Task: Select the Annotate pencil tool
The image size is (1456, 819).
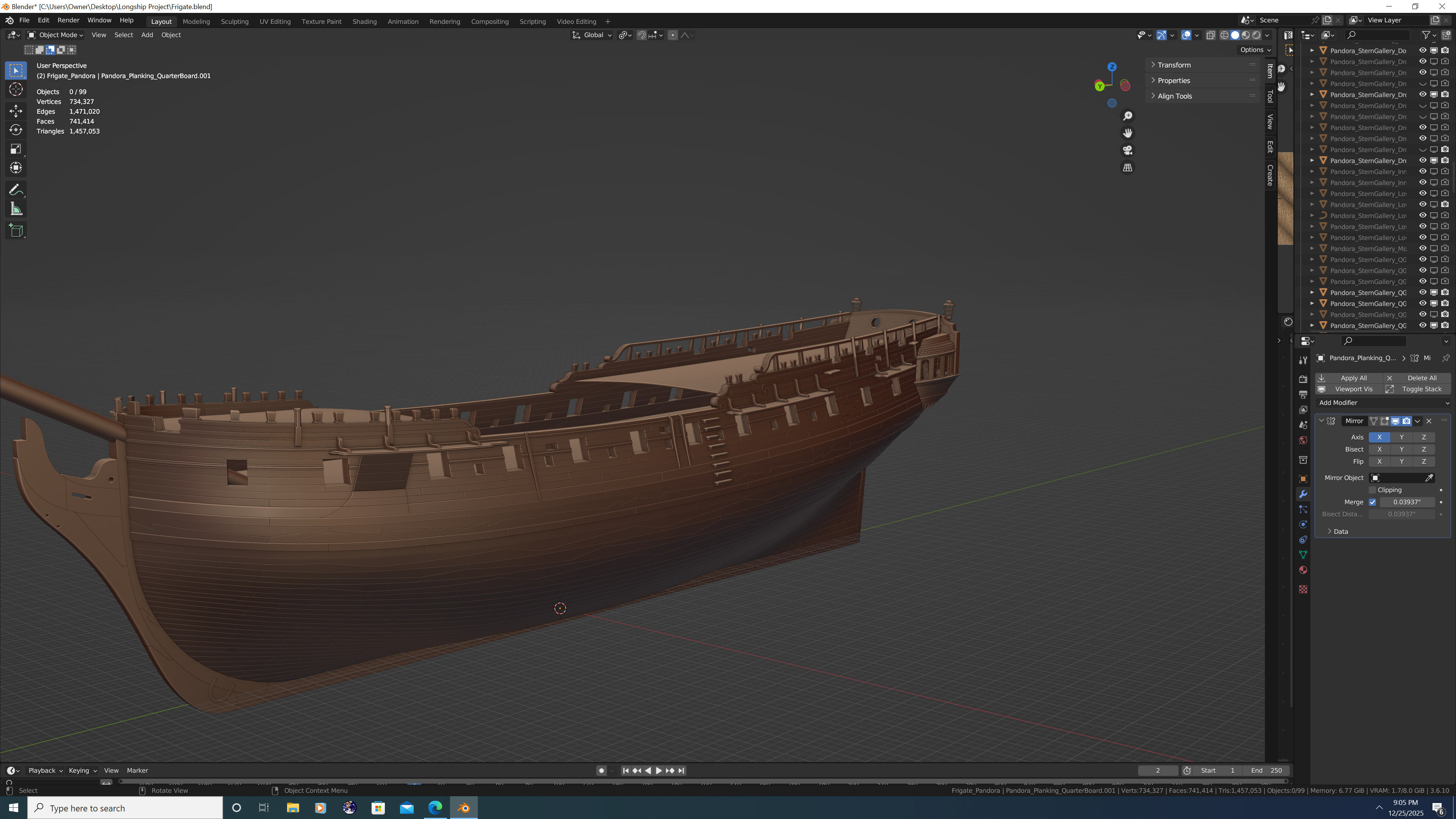Action: tap(16, 190)
